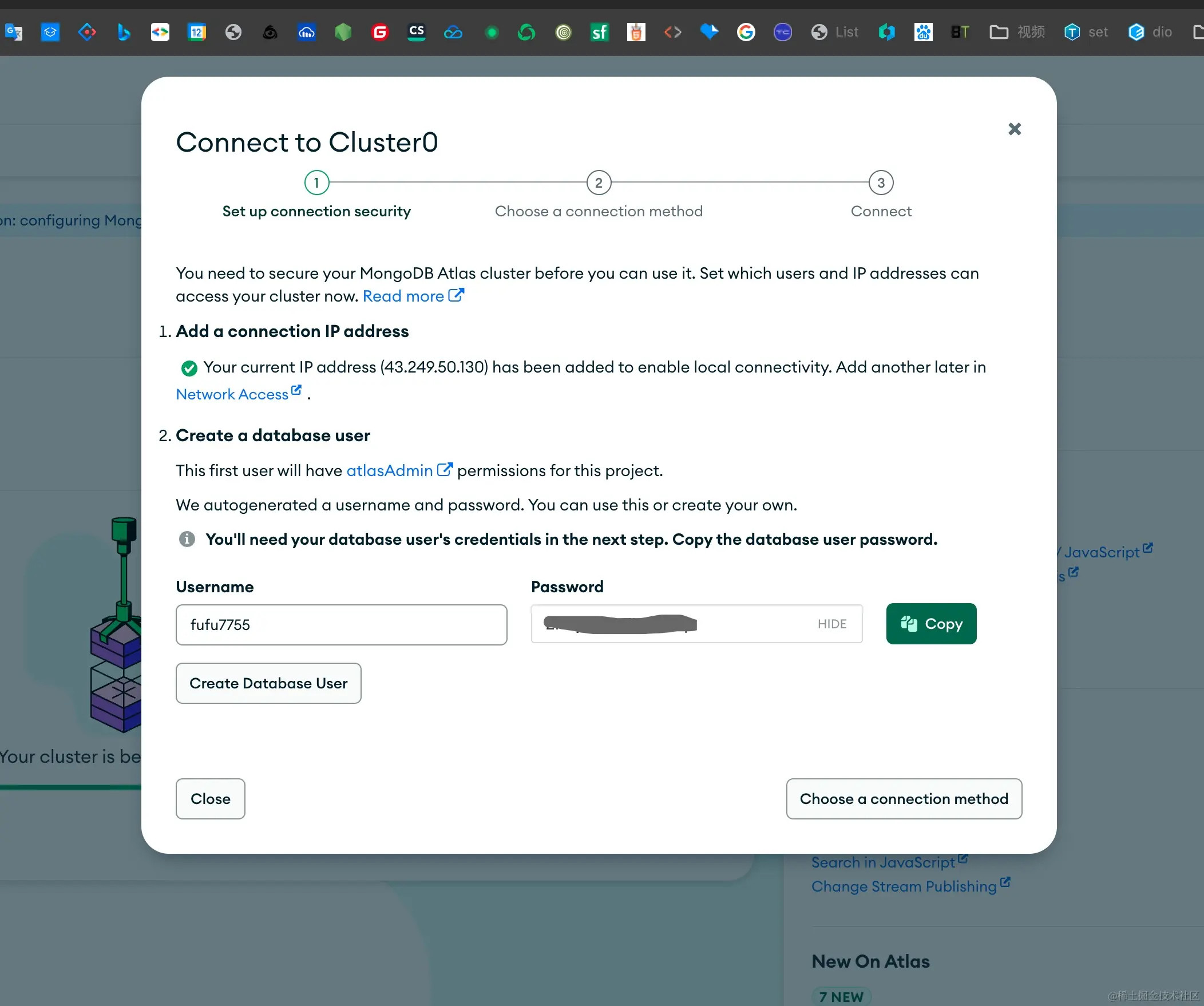Copy the database user password

(x=931, y=624)
